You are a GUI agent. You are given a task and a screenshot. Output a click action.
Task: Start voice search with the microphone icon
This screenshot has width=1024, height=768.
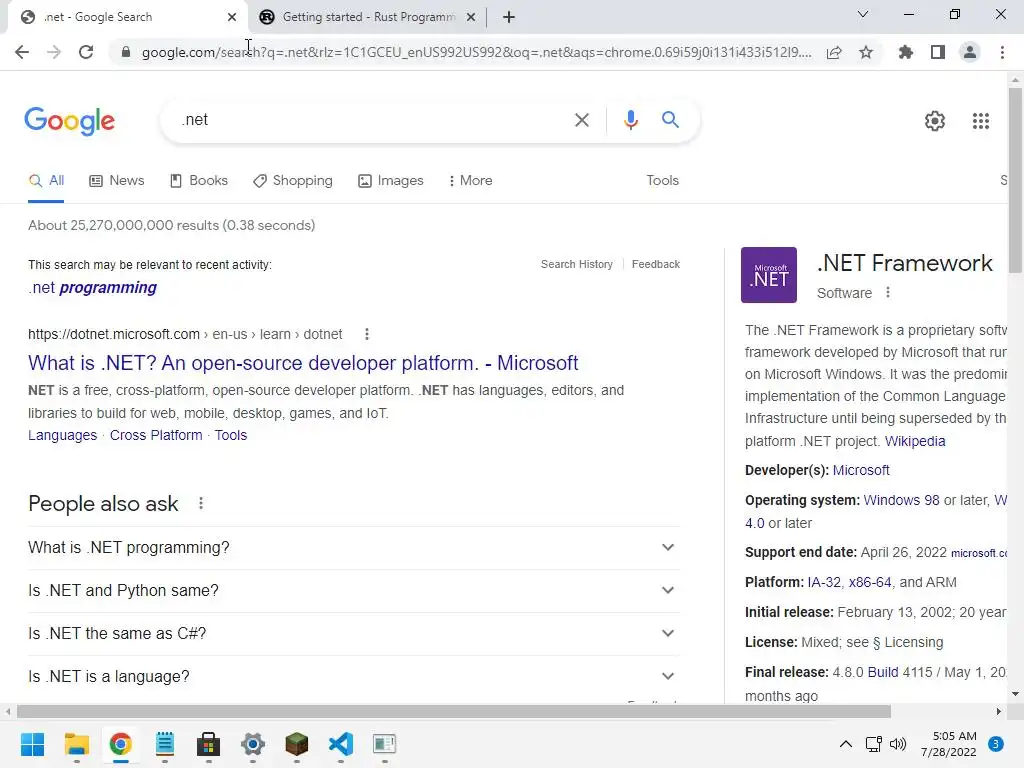630,120
